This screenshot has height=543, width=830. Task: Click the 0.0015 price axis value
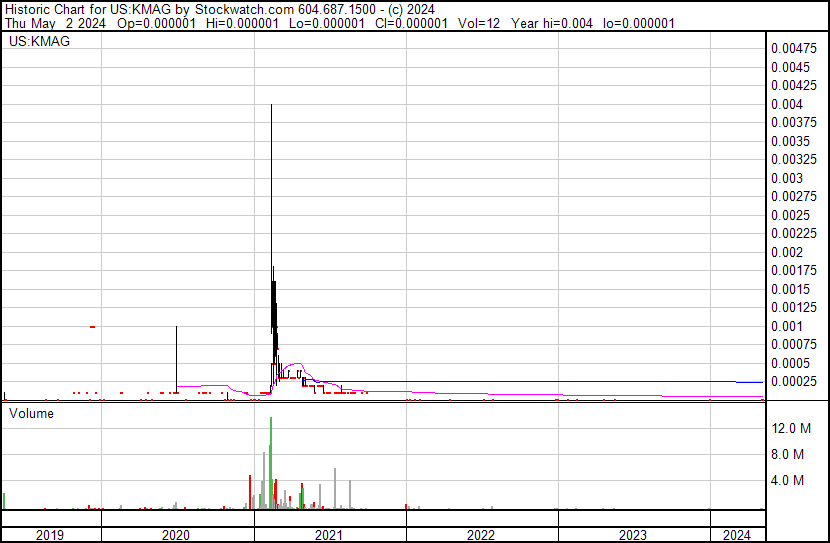[790, 289]
